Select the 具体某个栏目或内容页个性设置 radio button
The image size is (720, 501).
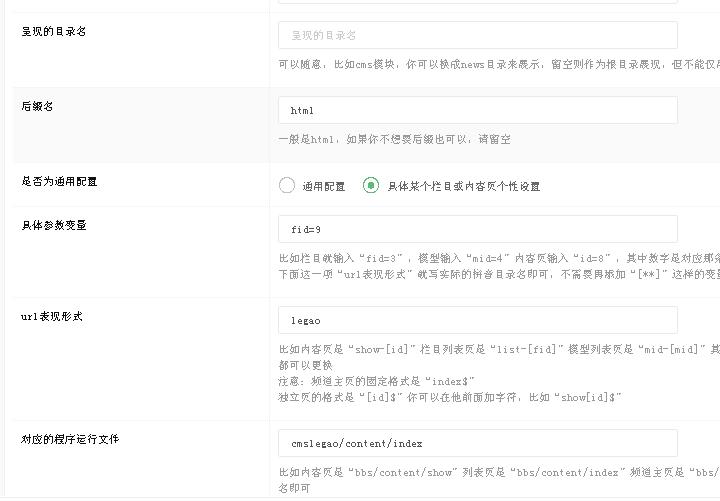click(371, 185)
